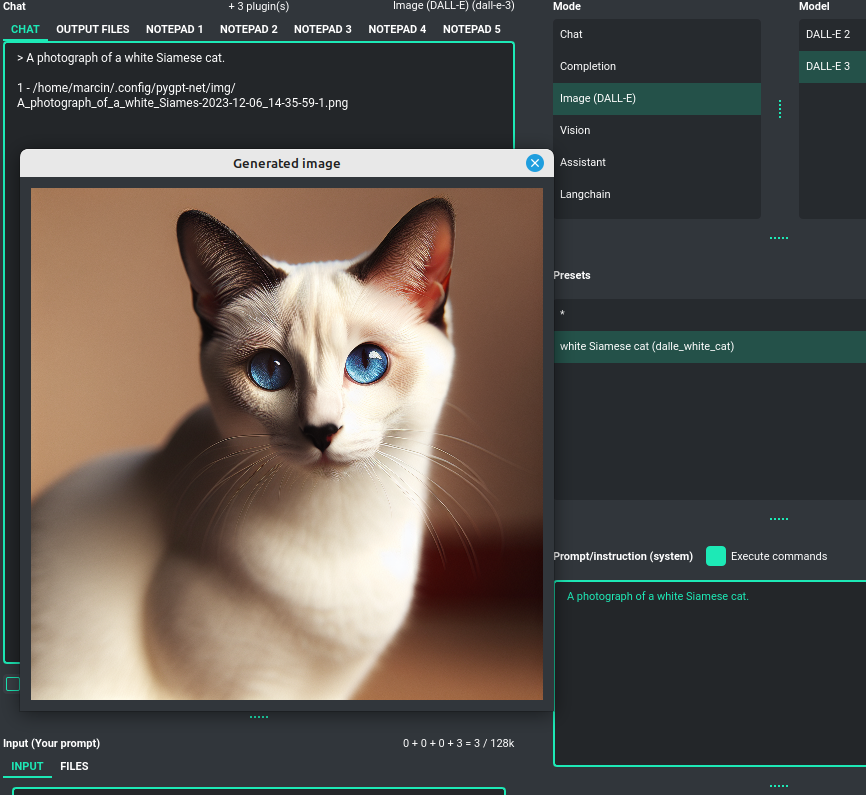
Task: Switch to NOTEPAD 5 tab
Action: pyautogui.click(x=471, y=29)
